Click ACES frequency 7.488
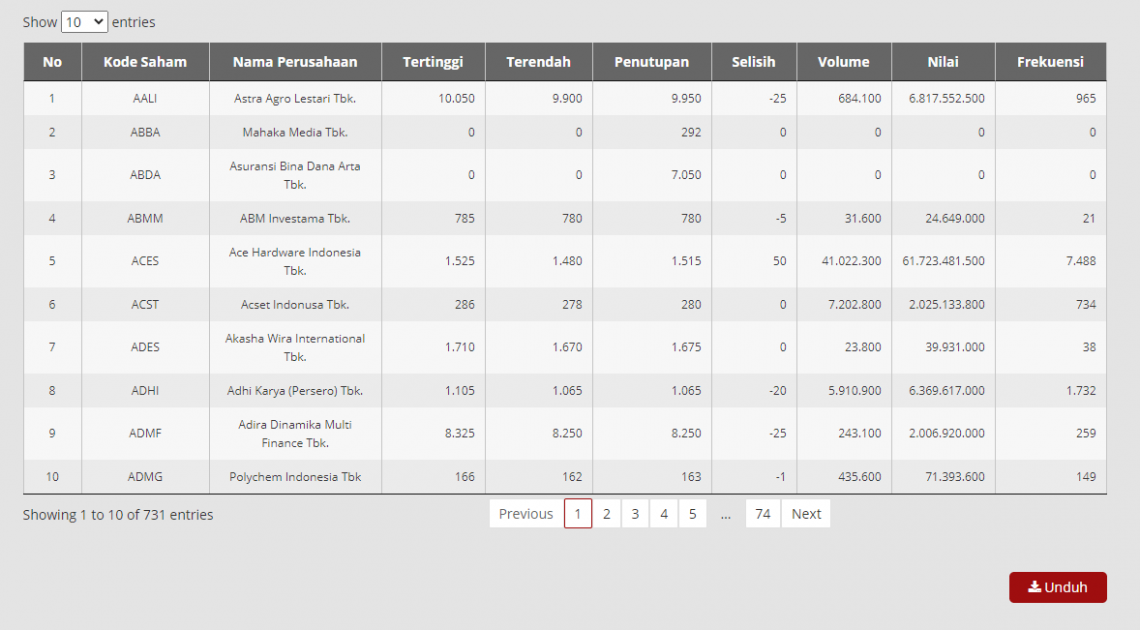Screen dimensions: 1140x630 pyautogui.click(x=1081, y=261)
